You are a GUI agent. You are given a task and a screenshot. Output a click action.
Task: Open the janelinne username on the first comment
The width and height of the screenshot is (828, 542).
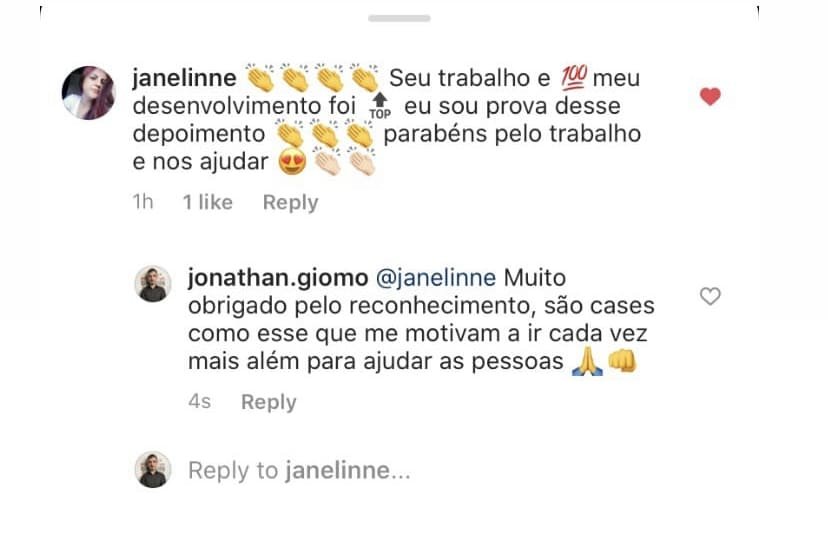coord(185,78)
